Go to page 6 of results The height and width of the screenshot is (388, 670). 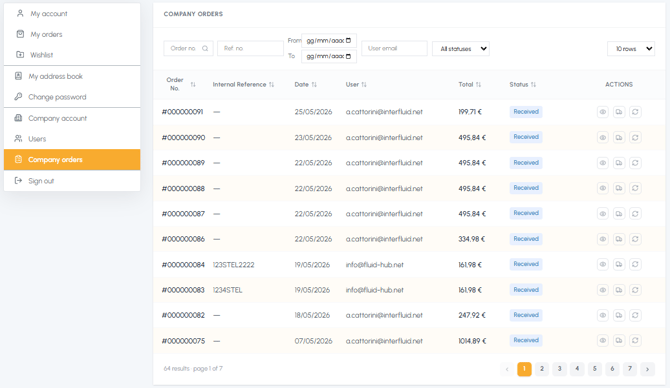[612, 369]
